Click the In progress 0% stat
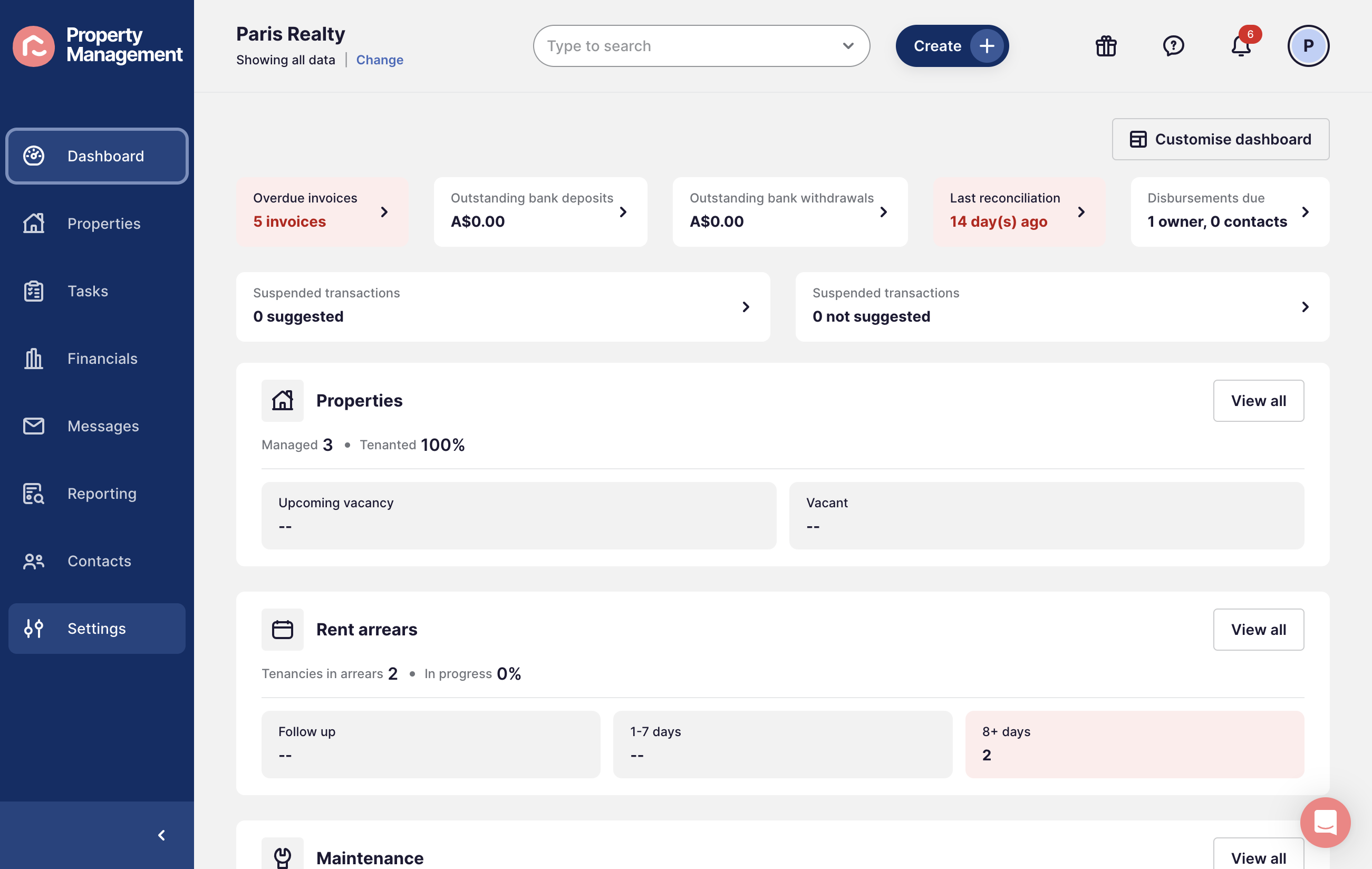1372x869 pixels. pos(472,673)
